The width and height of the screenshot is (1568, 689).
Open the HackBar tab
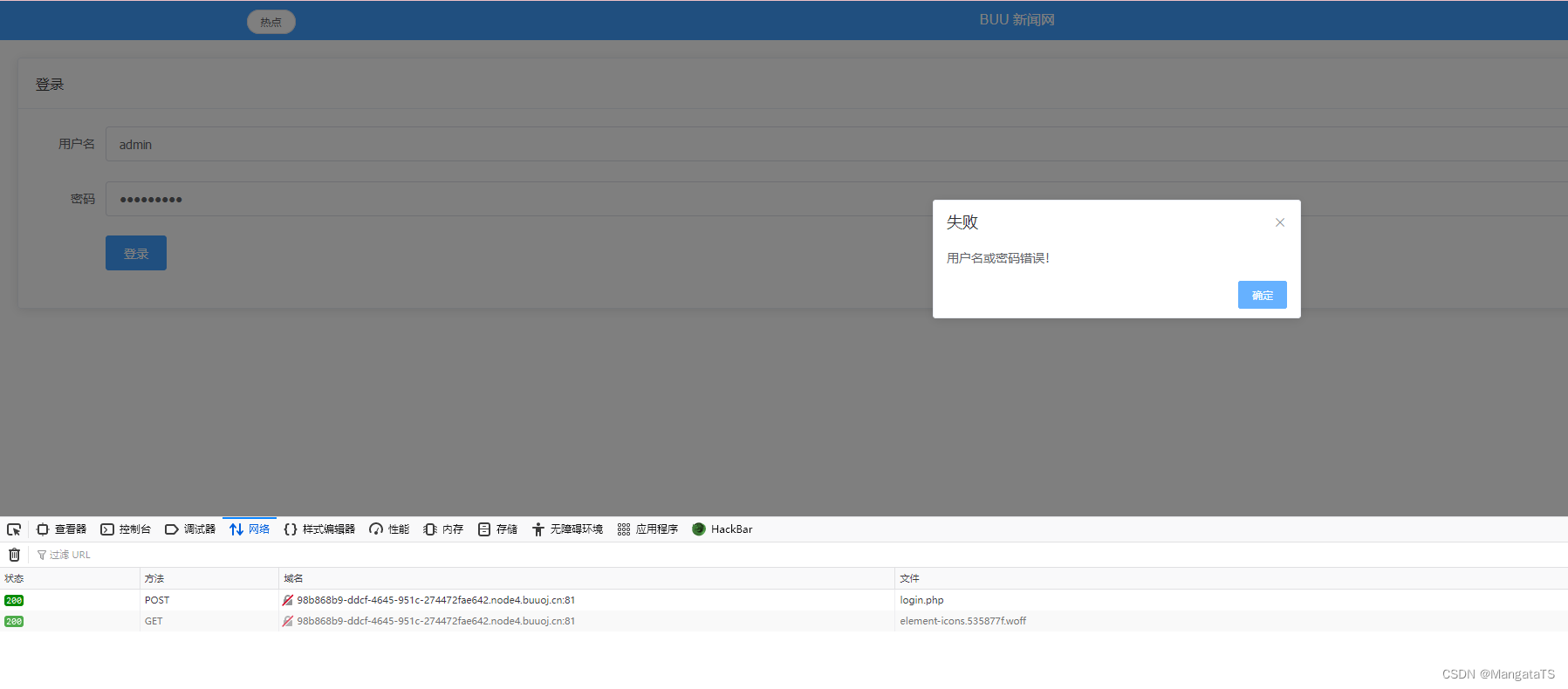tap(722, 529)
